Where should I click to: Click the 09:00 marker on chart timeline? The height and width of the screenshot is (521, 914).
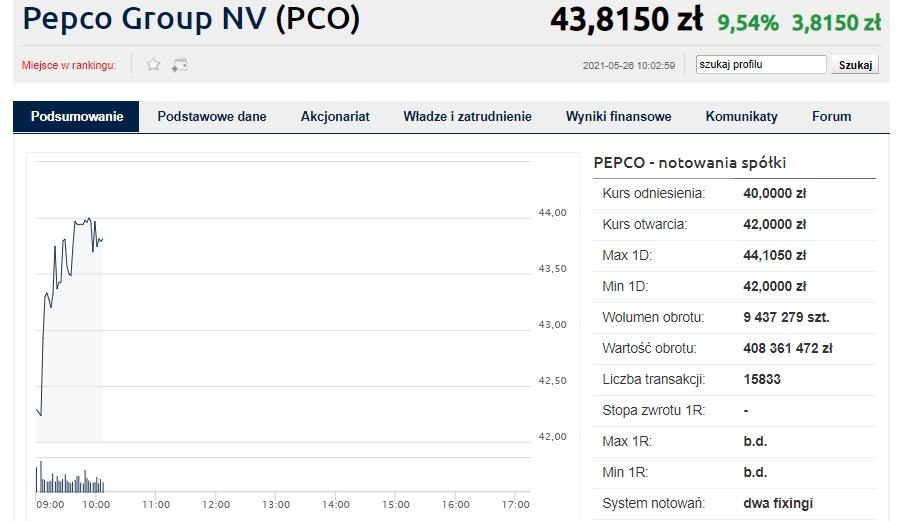click(50, 505)
